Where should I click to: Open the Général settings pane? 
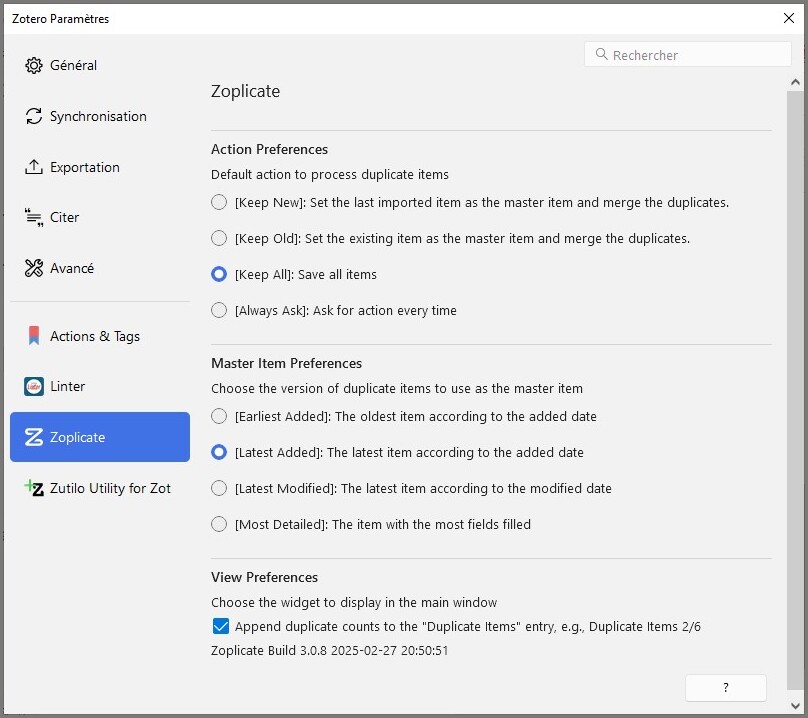100,65
